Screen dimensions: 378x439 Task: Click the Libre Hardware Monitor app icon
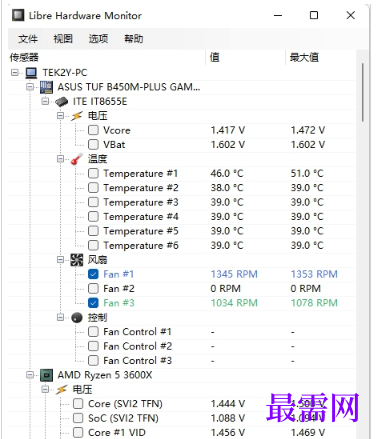pyautogui.click(x=18, y=15)
